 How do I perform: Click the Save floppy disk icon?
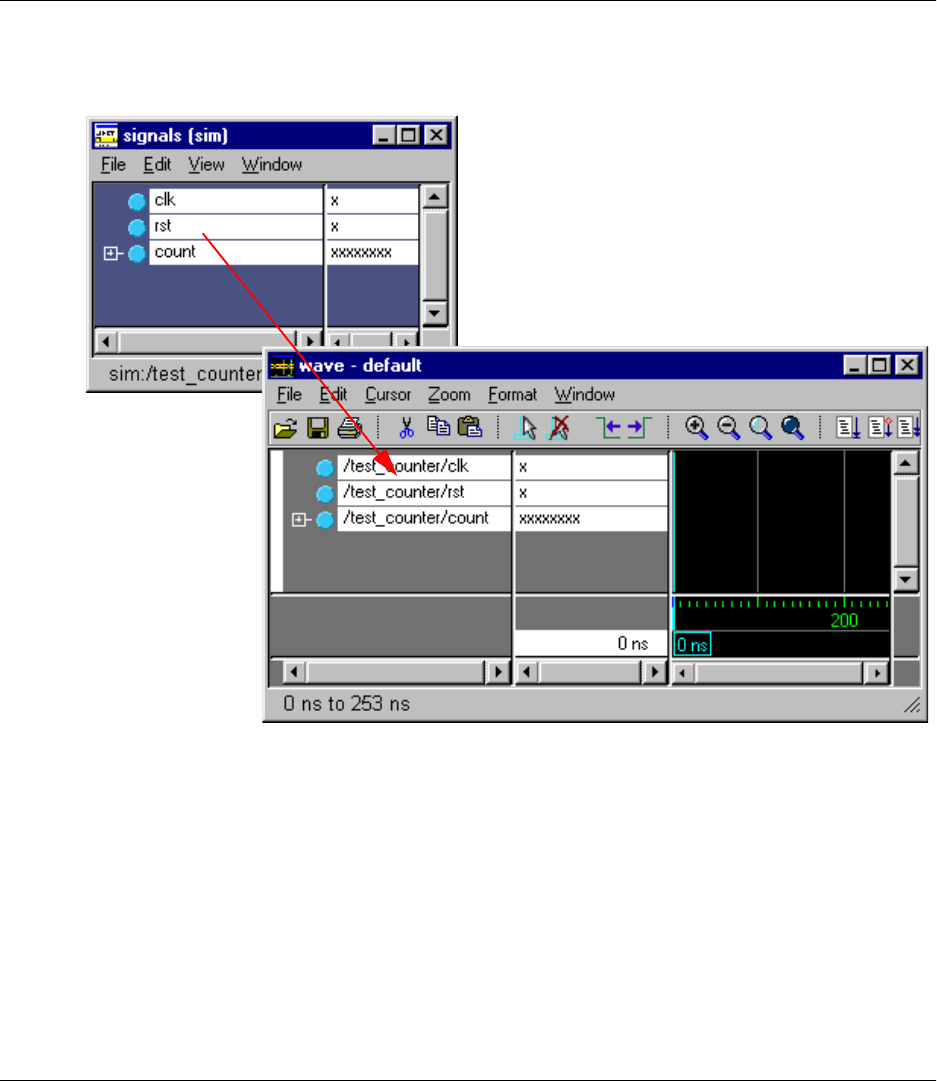click(317, 428)
